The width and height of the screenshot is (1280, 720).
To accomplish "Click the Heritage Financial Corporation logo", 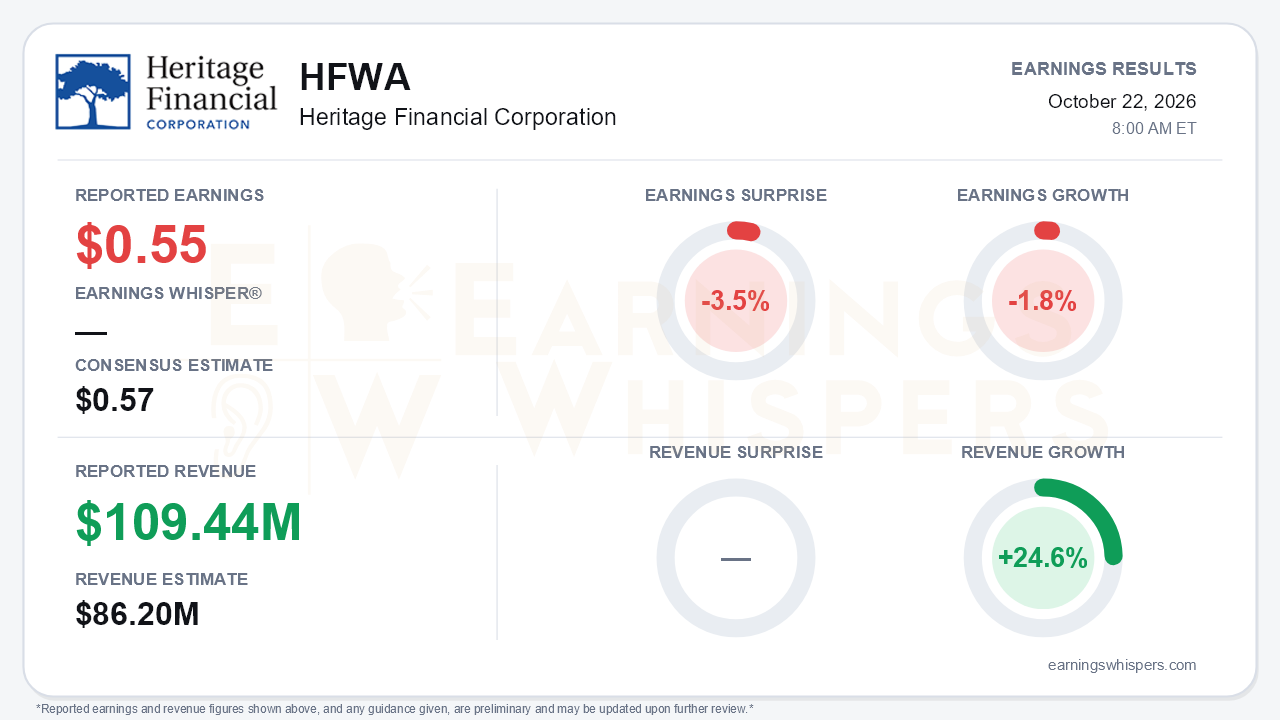I will 166,92.
